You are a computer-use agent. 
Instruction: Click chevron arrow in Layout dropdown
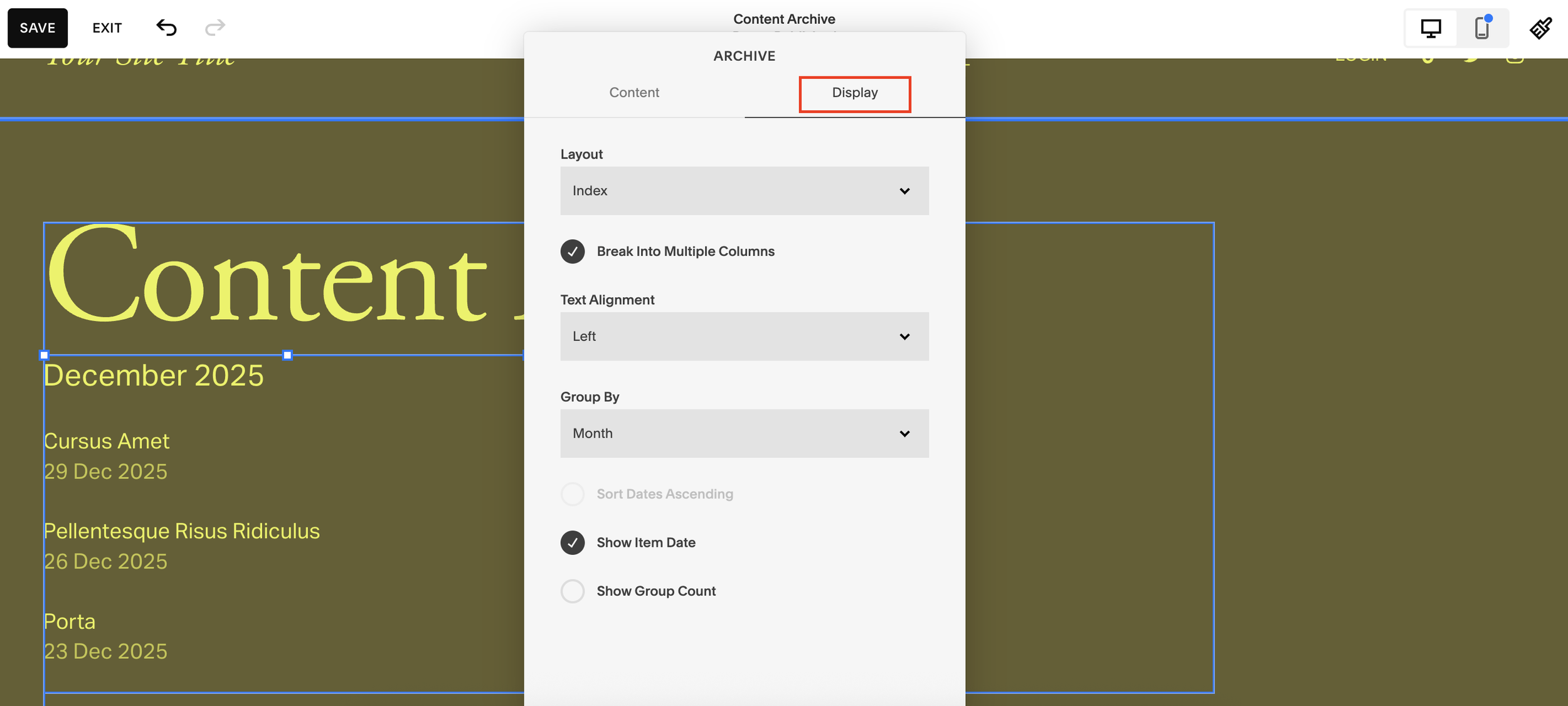pos(904,191)
